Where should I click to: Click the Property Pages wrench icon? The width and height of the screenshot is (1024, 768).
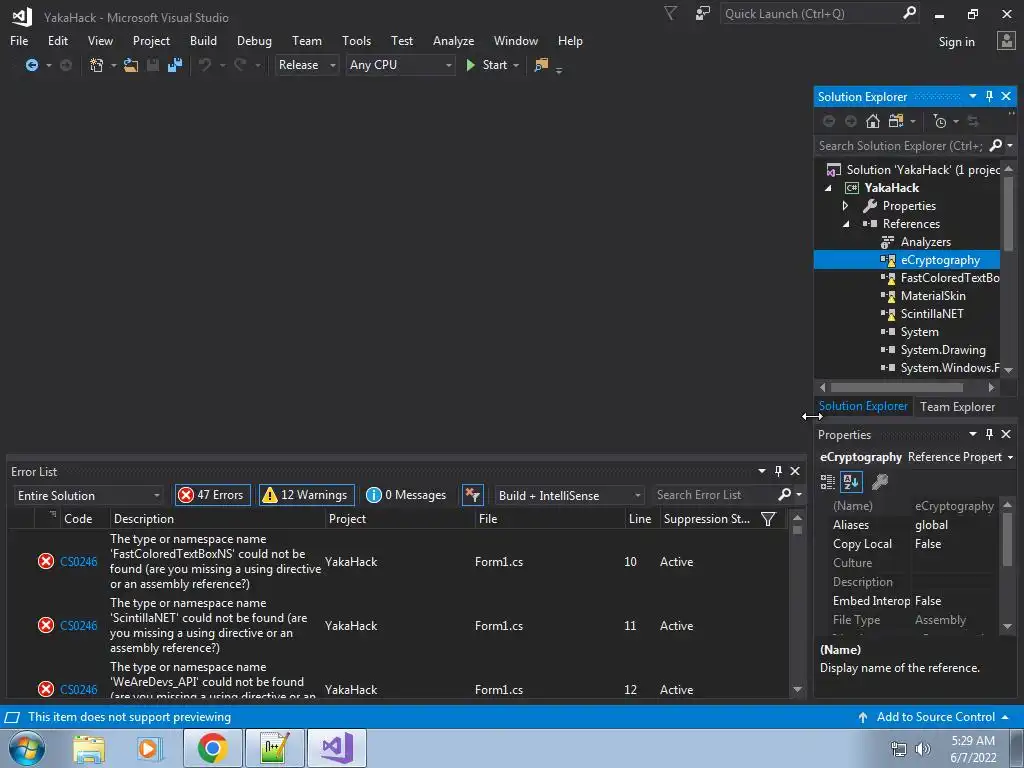(x=880, y=482)
